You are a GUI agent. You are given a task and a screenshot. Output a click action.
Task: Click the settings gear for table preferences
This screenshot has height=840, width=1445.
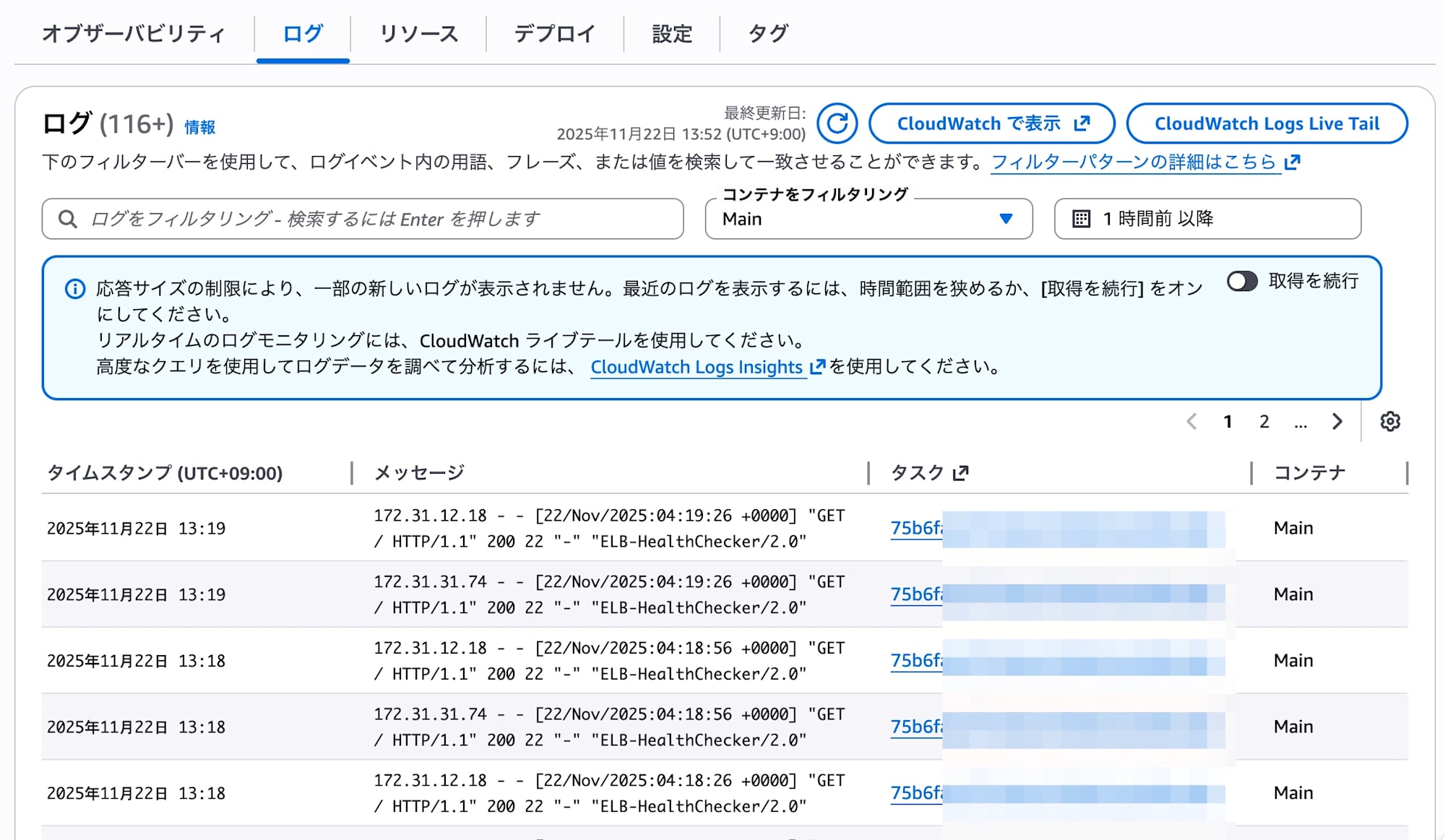click(x=1390, y=421)
